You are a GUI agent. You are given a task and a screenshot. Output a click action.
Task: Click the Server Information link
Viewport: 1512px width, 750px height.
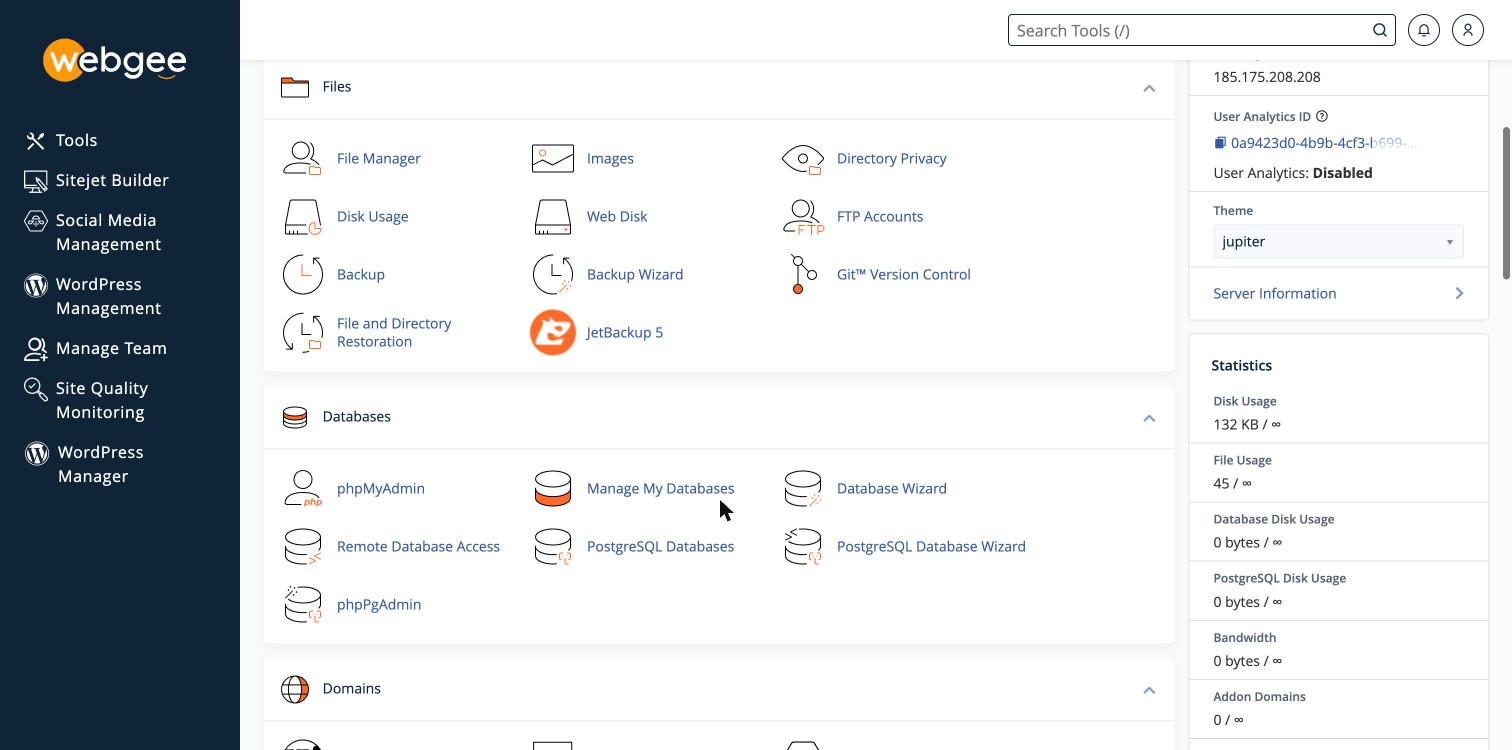pos(1274,293)
